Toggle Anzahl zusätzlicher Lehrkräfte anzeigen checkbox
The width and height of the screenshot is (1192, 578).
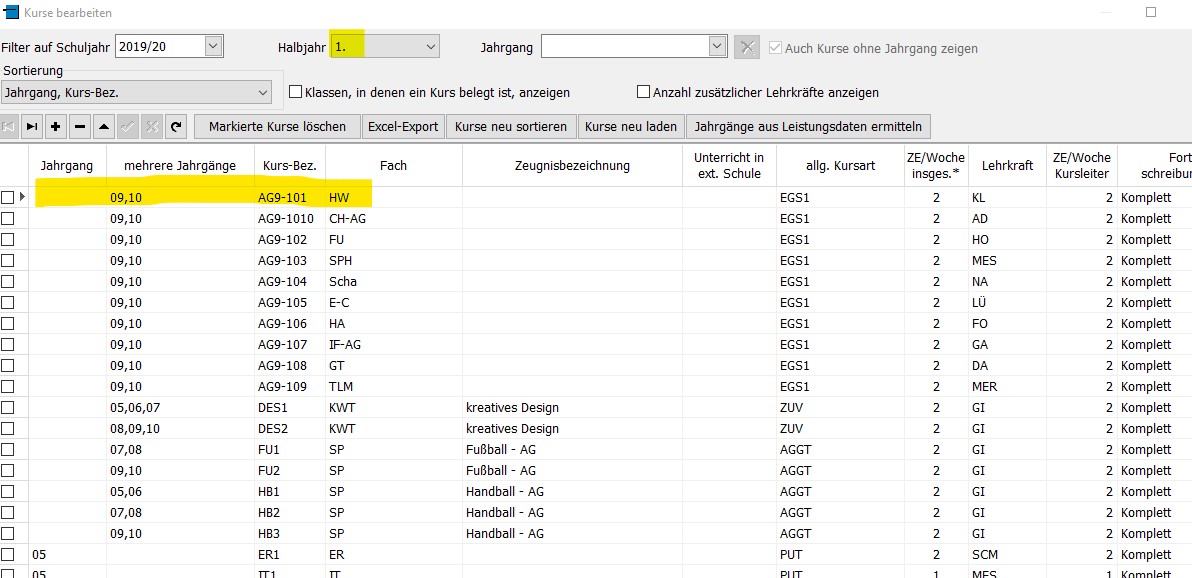point(643,92)
